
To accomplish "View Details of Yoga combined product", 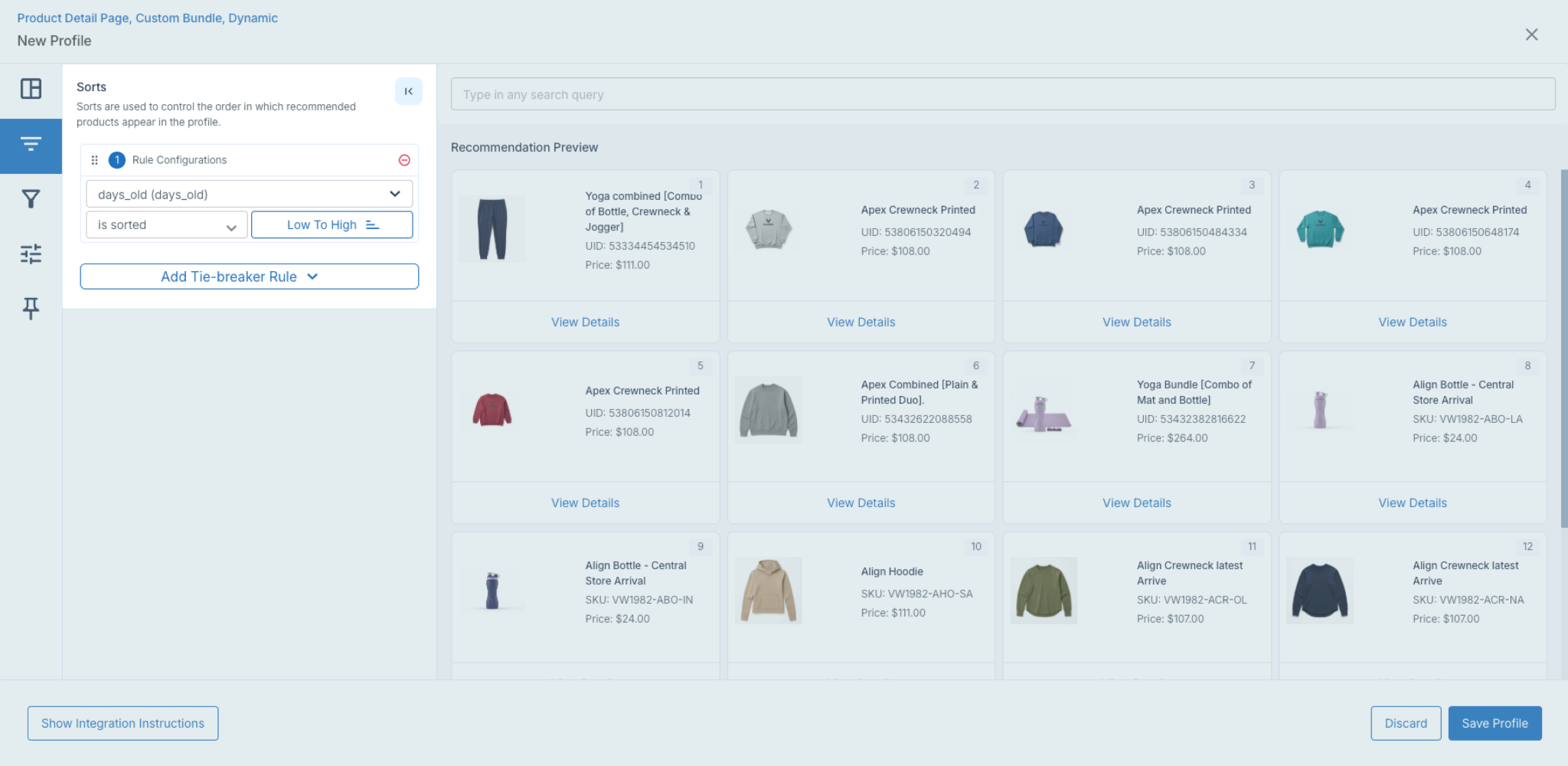I will (585, 322).
